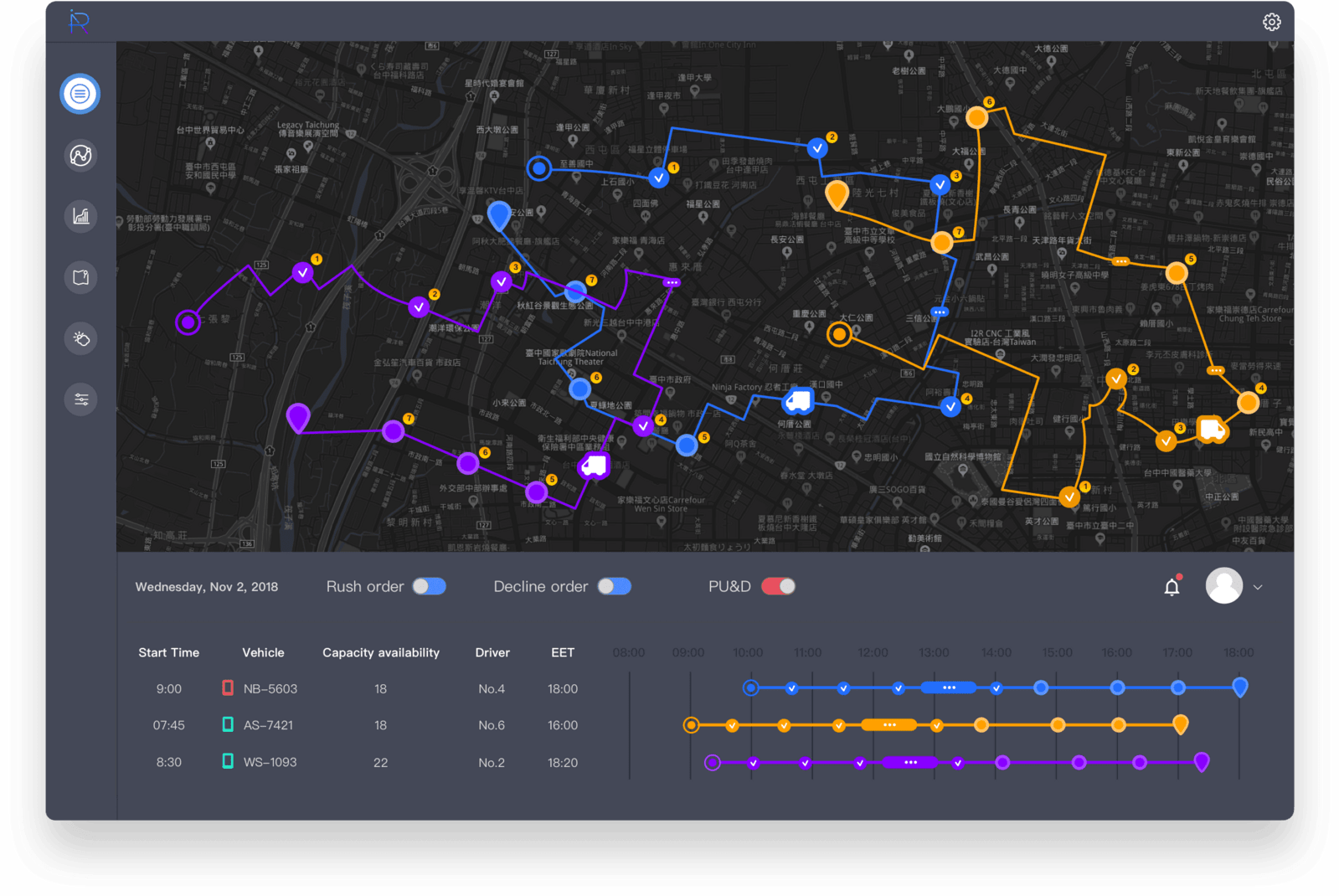Image resolution: width=1339 pixels, height=896 pixels.
Task: Open the weather sidebar icon
Action: pyautogui.click(x=80, y=339)
